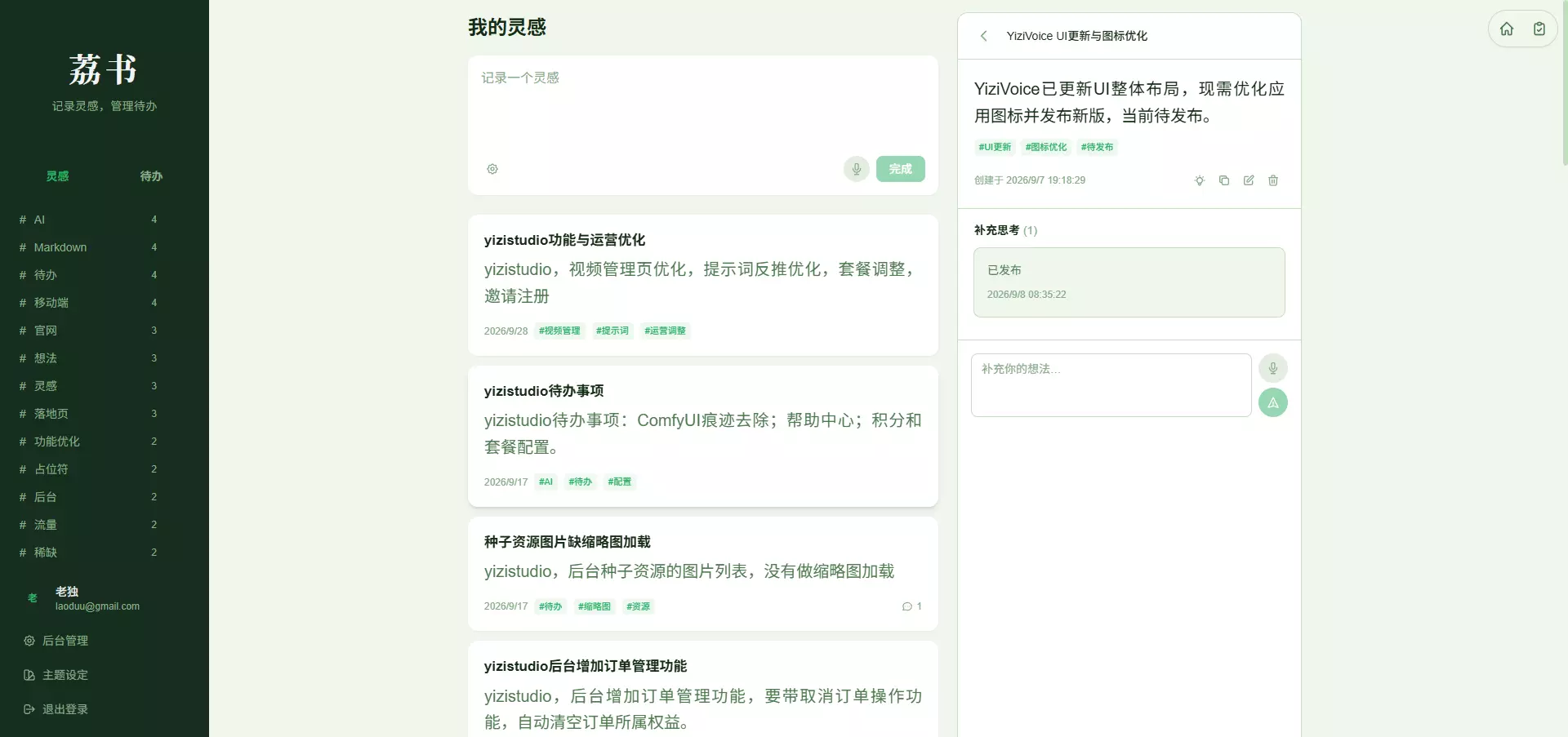
Task: Click the settings icon in the 记录一个灵感 box
Action: tap(492, 169)
